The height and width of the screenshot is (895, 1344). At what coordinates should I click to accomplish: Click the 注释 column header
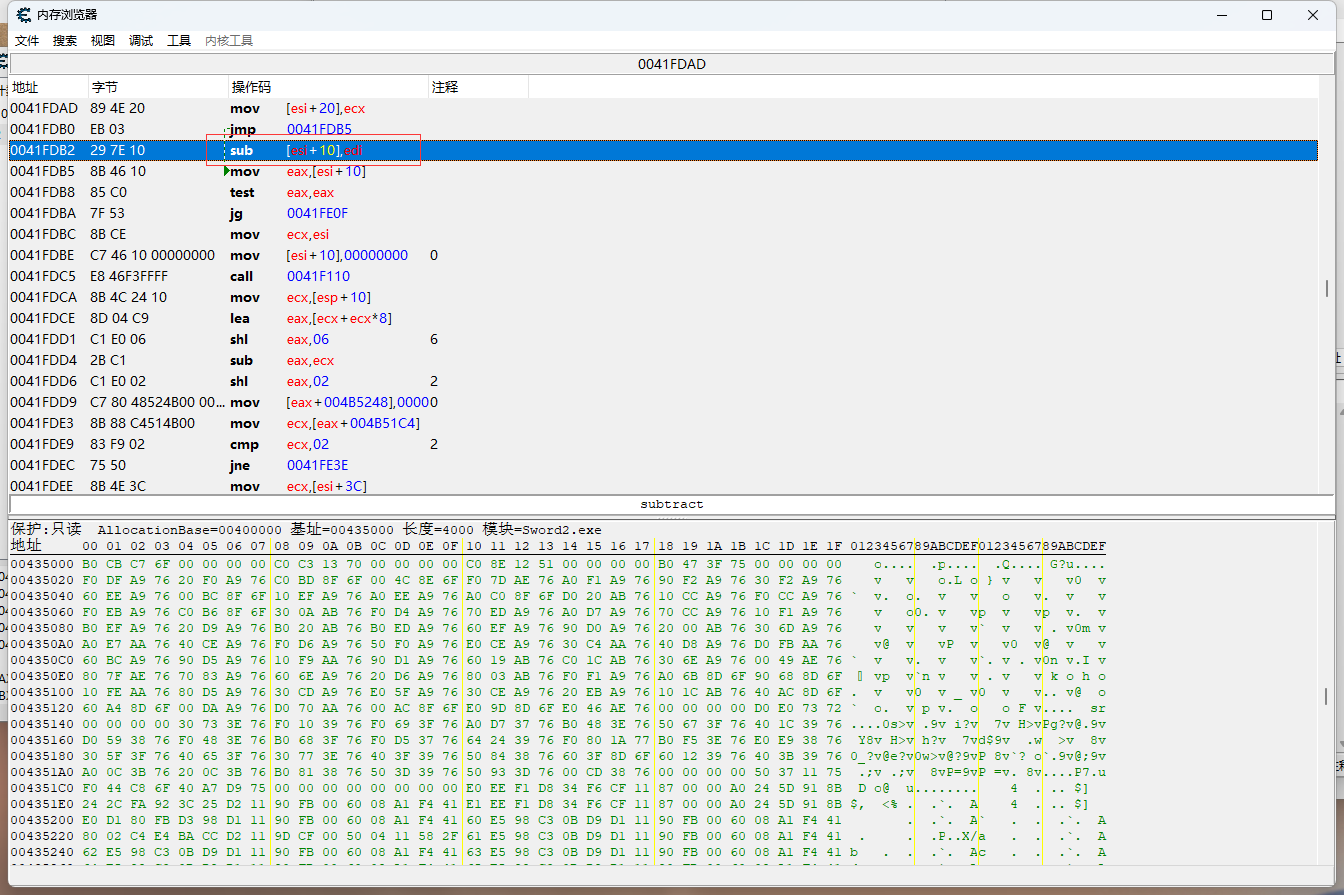(x=478, y=87)
